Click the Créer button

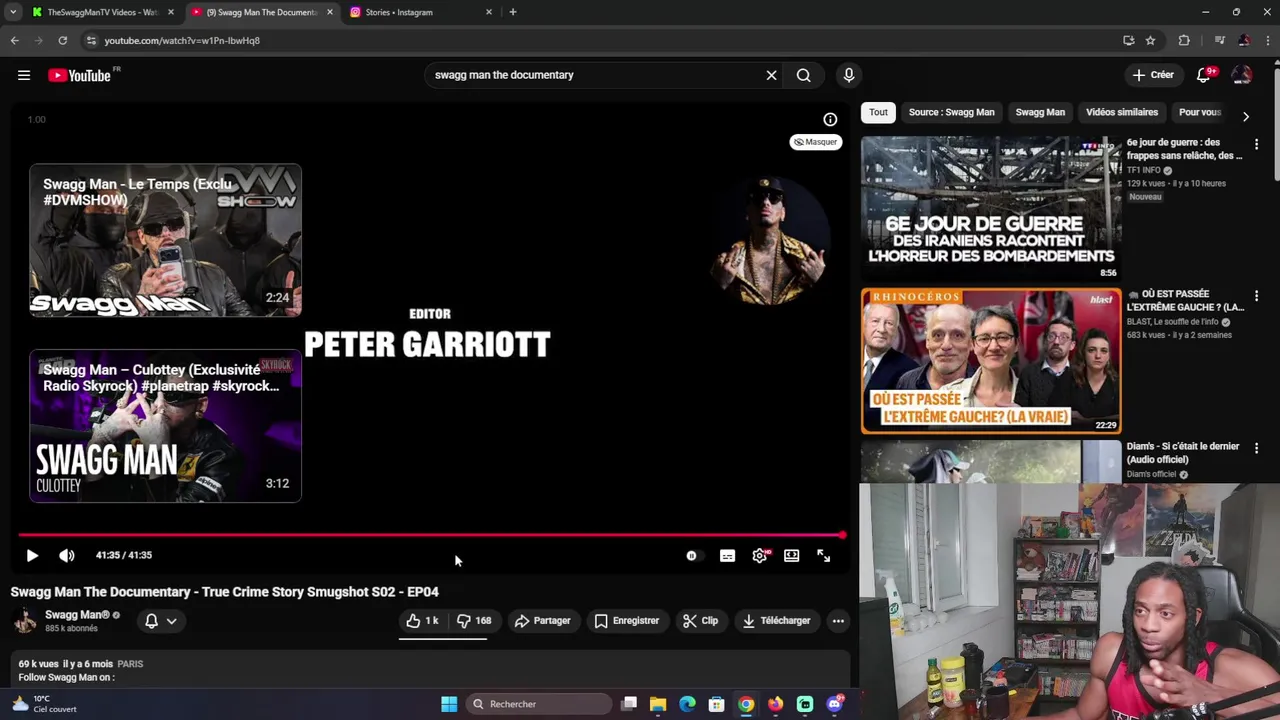coord(1153,75)
